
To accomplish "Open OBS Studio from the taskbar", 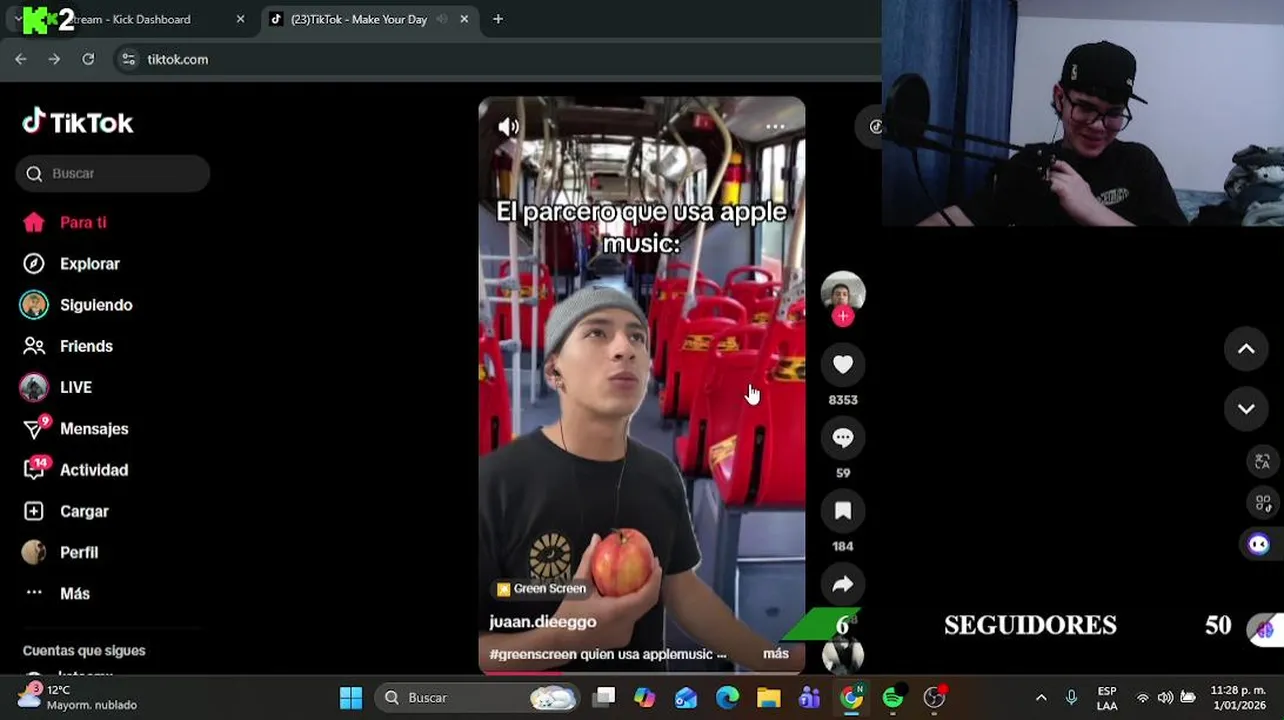I will coord(934,697).
